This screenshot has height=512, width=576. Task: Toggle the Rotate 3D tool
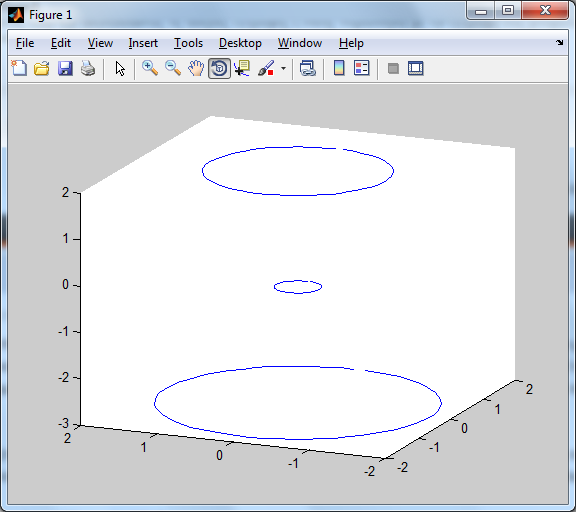[219, 68]
